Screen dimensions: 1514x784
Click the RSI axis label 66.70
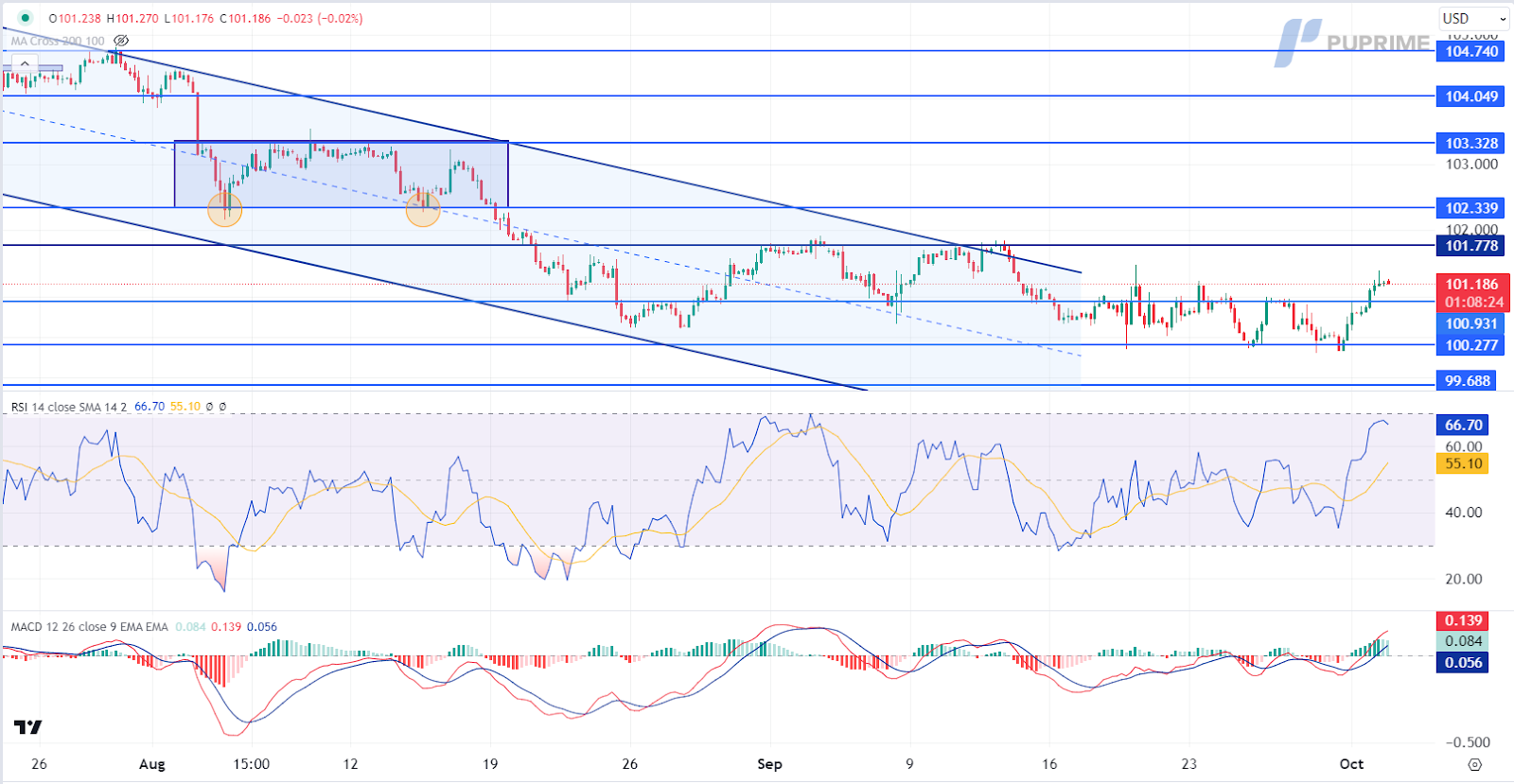1463,425
